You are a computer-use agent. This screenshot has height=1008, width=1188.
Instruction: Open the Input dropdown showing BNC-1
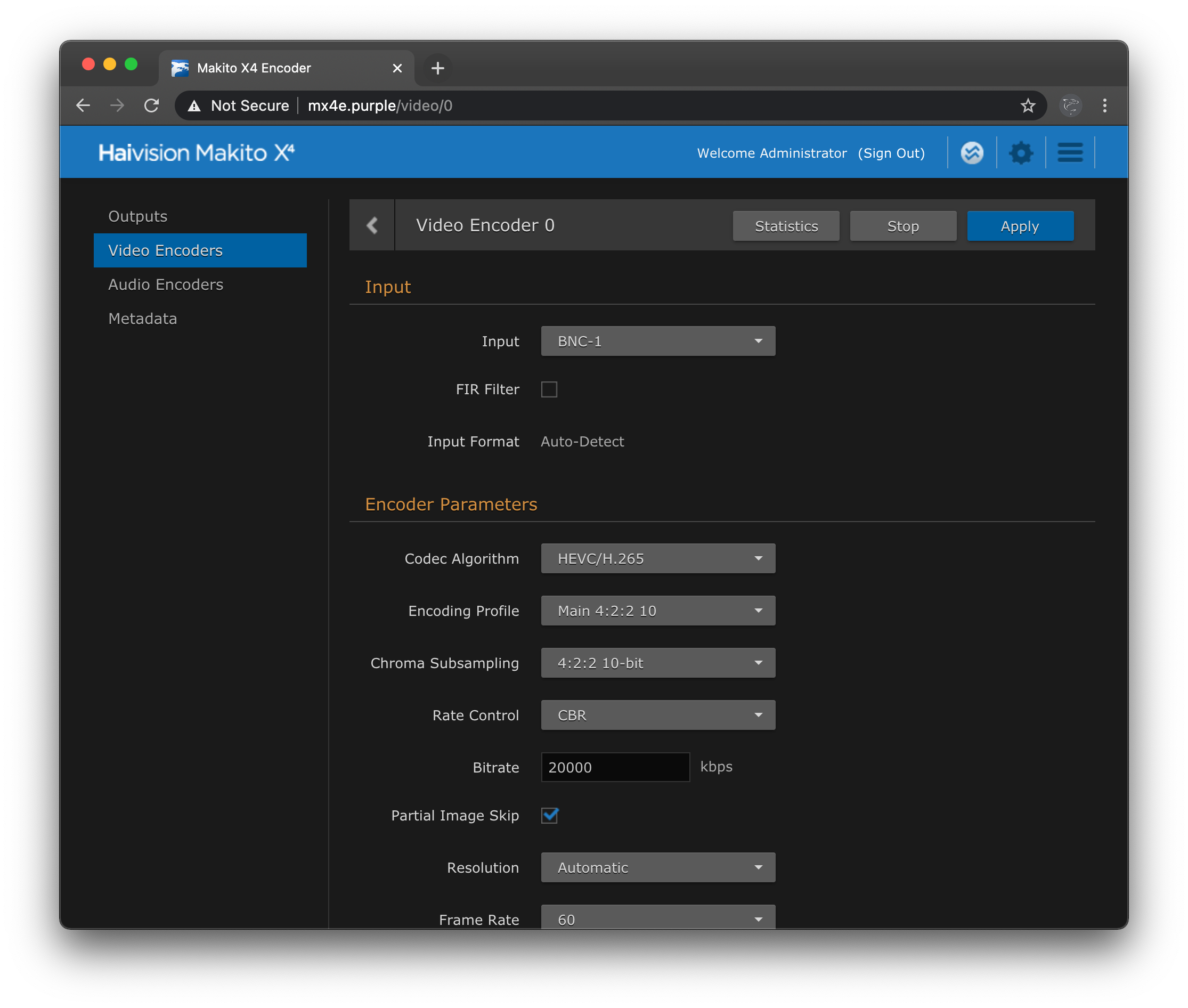pos(658,341)
